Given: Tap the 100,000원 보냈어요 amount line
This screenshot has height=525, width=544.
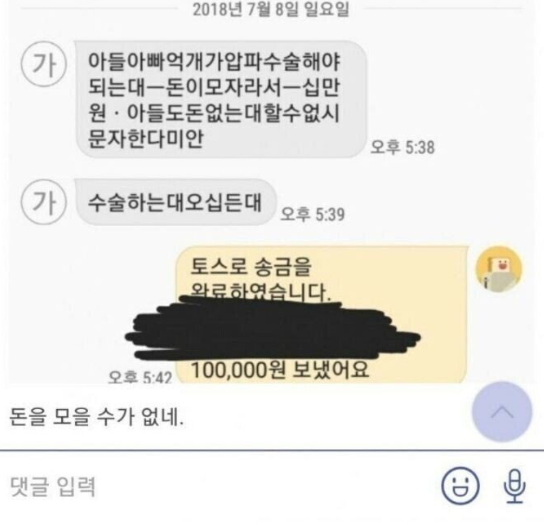Looking at the screenshot, I should coord(280,370).
